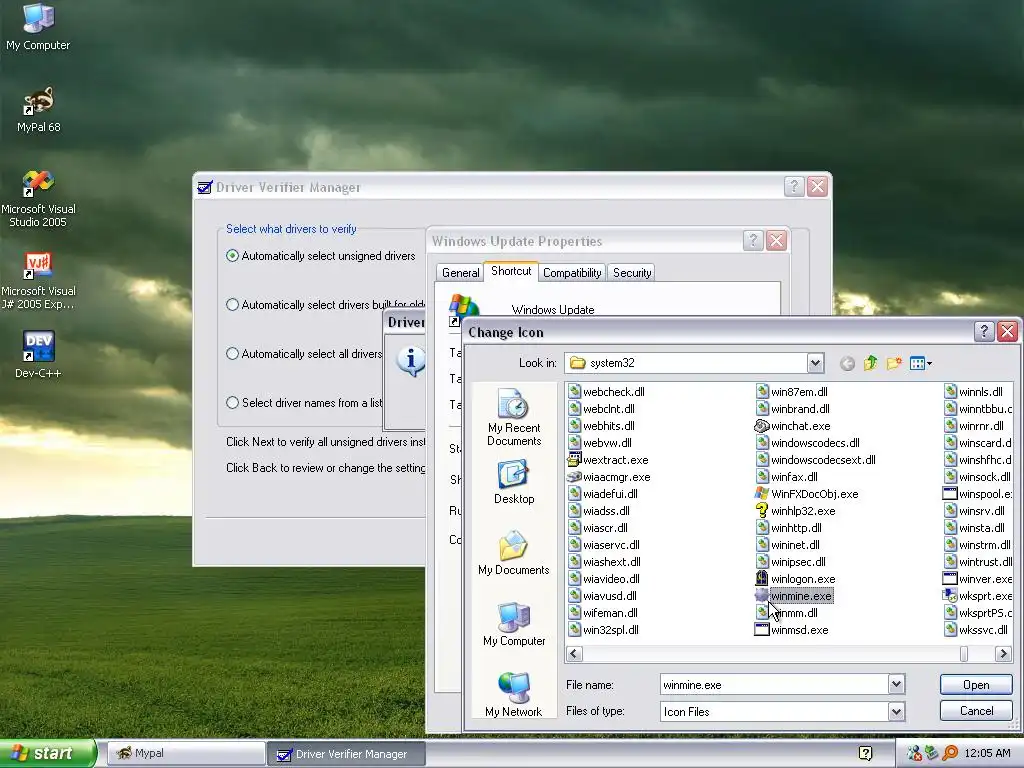The height and width of the screenshot is (768, 1024).
Task: Open the Start menu
Action: pos(47,753)
